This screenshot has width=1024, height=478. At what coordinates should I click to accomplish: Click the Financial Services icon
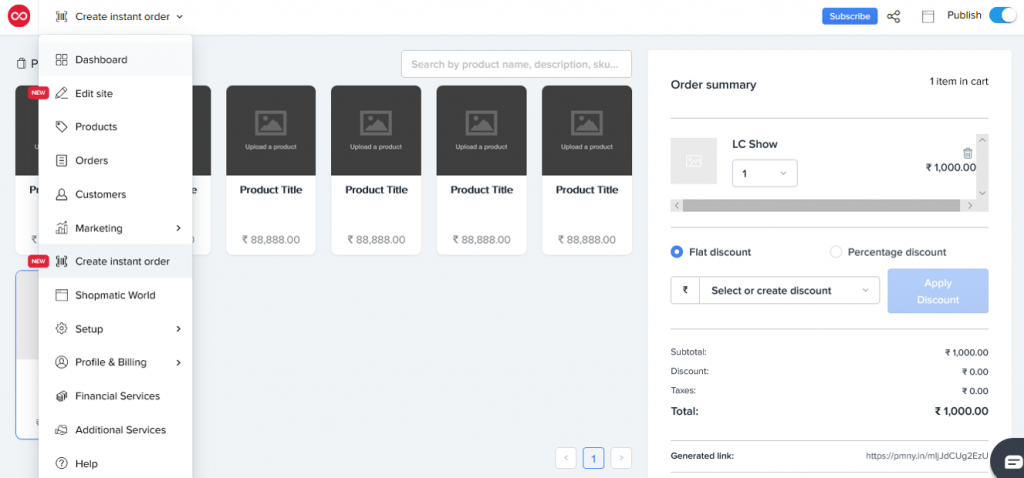click(x=61, y=396)
